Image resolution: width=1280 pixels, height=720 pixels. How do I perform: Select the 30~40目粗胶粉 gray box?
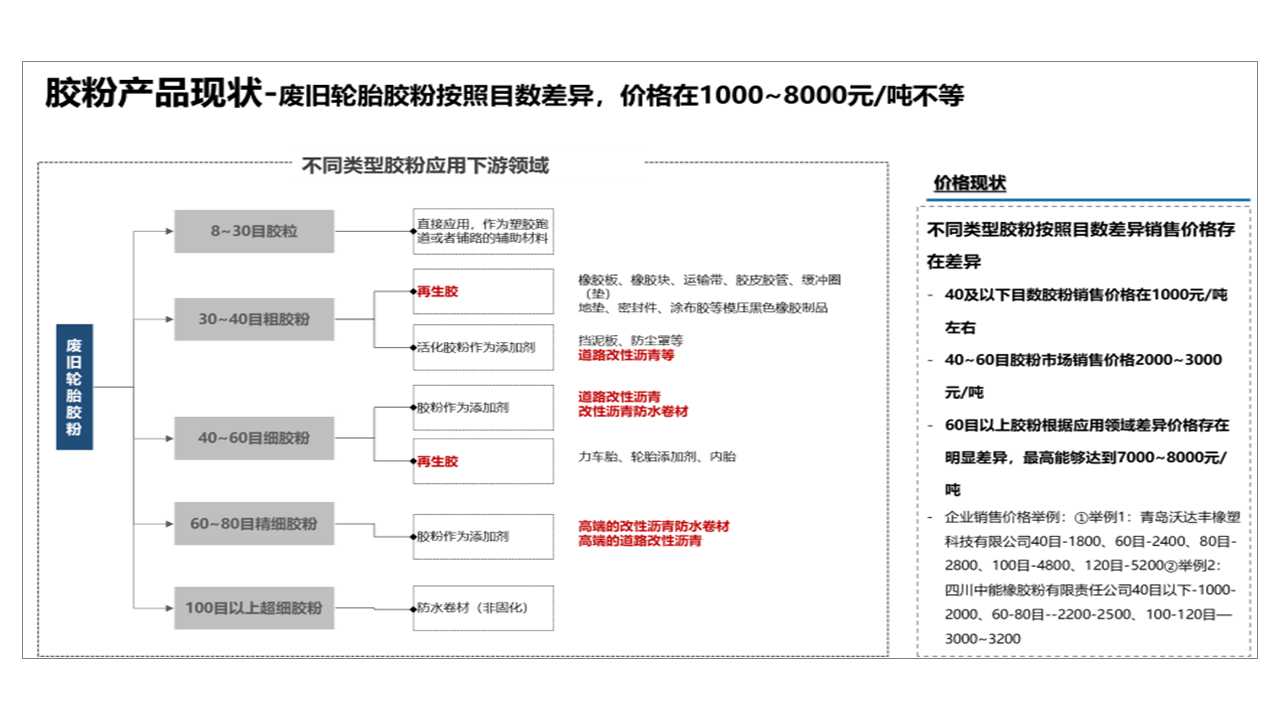click(254, 319)
